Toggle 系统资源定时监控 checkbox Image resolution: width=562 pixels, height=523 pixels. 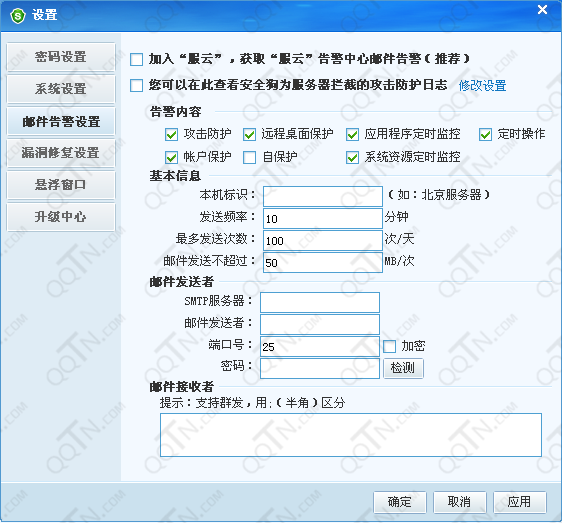(x=352, y=157)
